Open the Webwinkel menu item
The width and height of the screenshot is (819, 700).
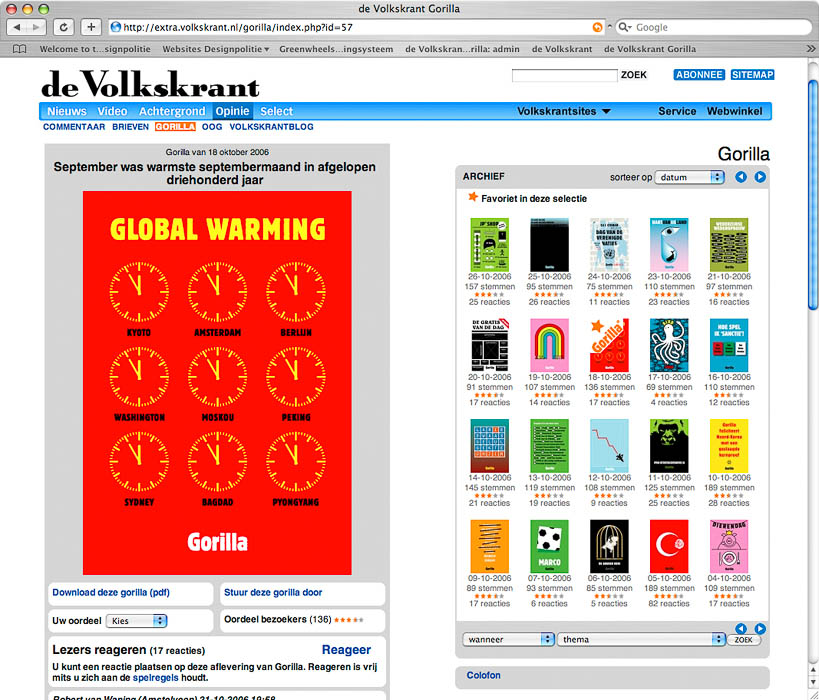point(734,111)
